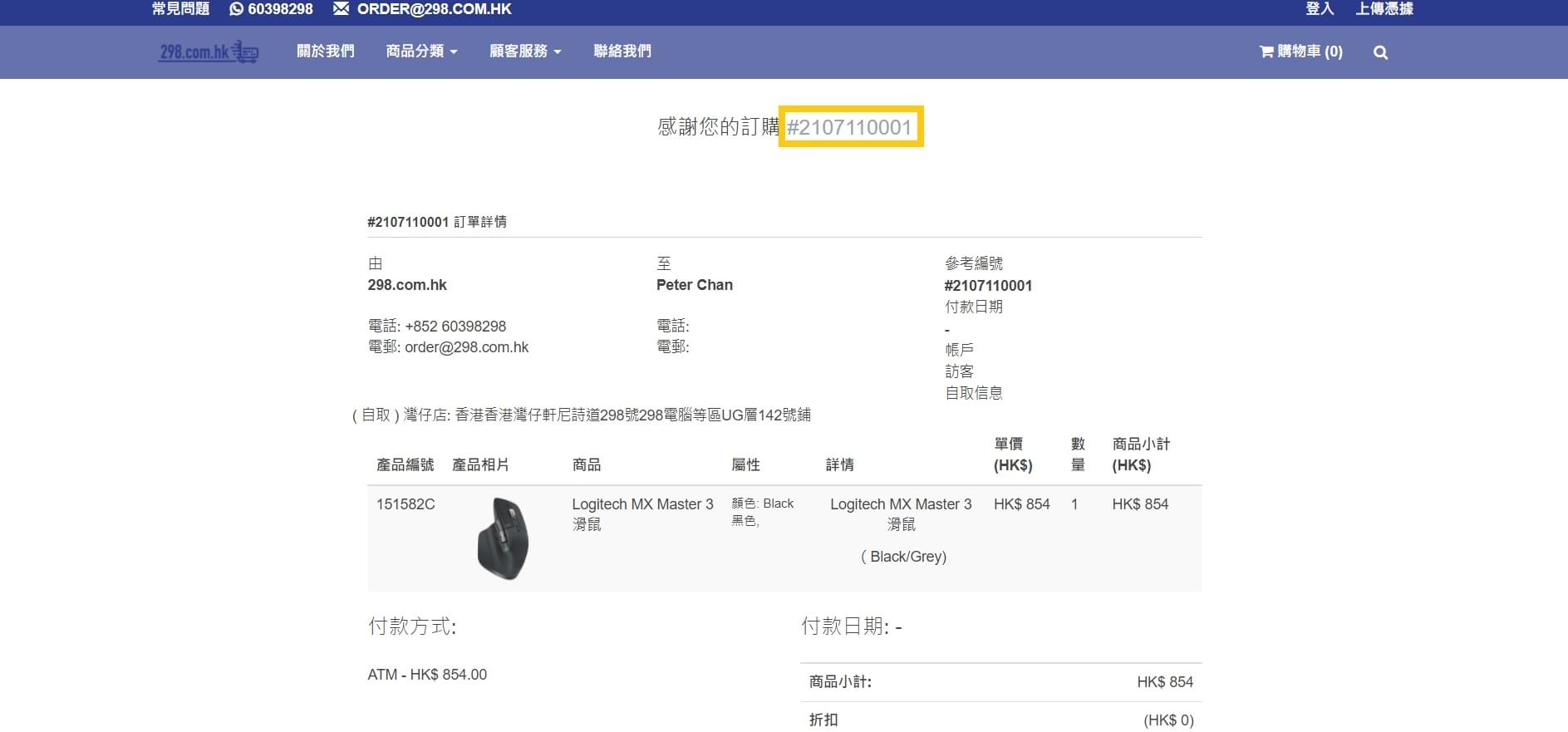The image size is (1568, 732).
Task: Click the 產品編號 column header
Action: coord(406,464)
